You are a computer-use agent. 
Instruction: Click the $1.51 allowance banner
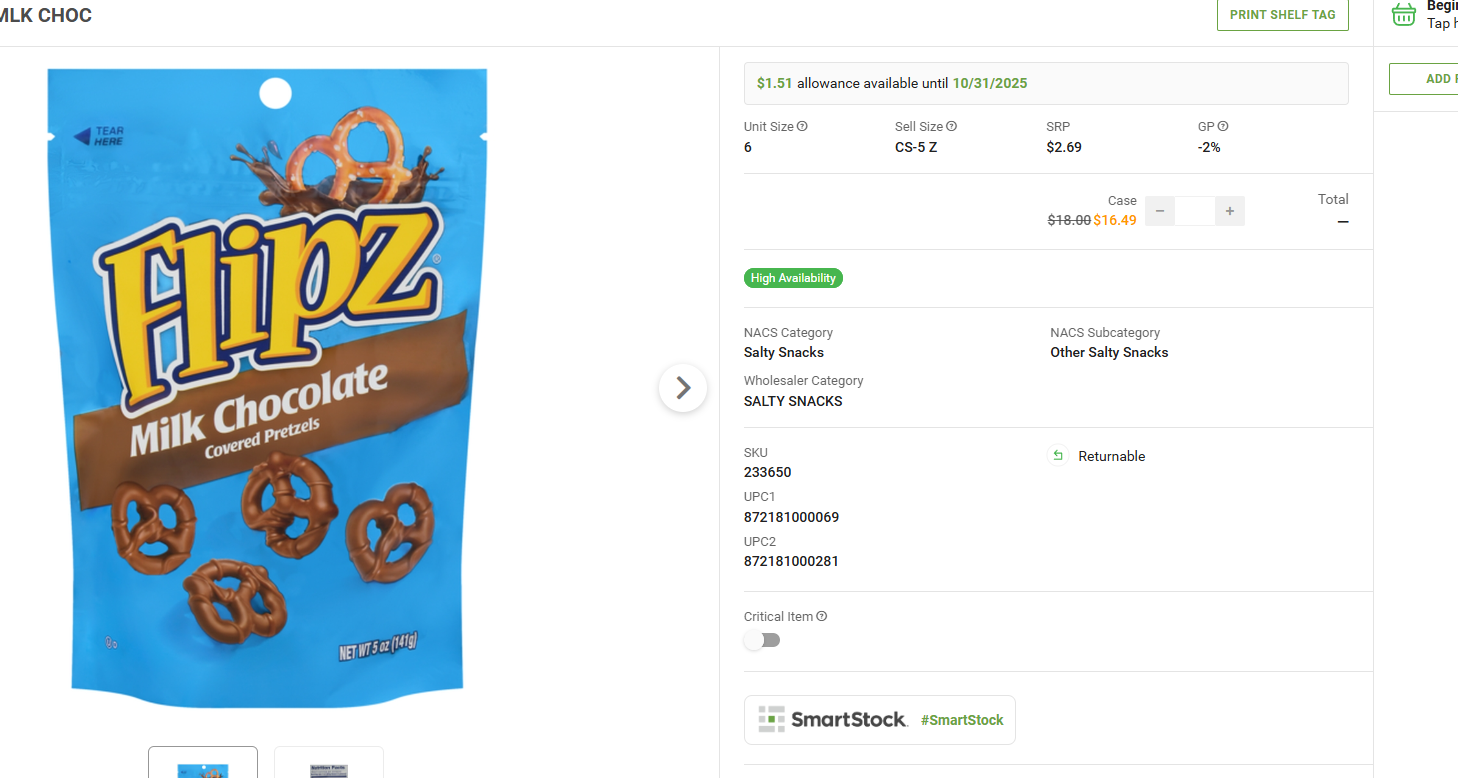[x=1046, y=84]
